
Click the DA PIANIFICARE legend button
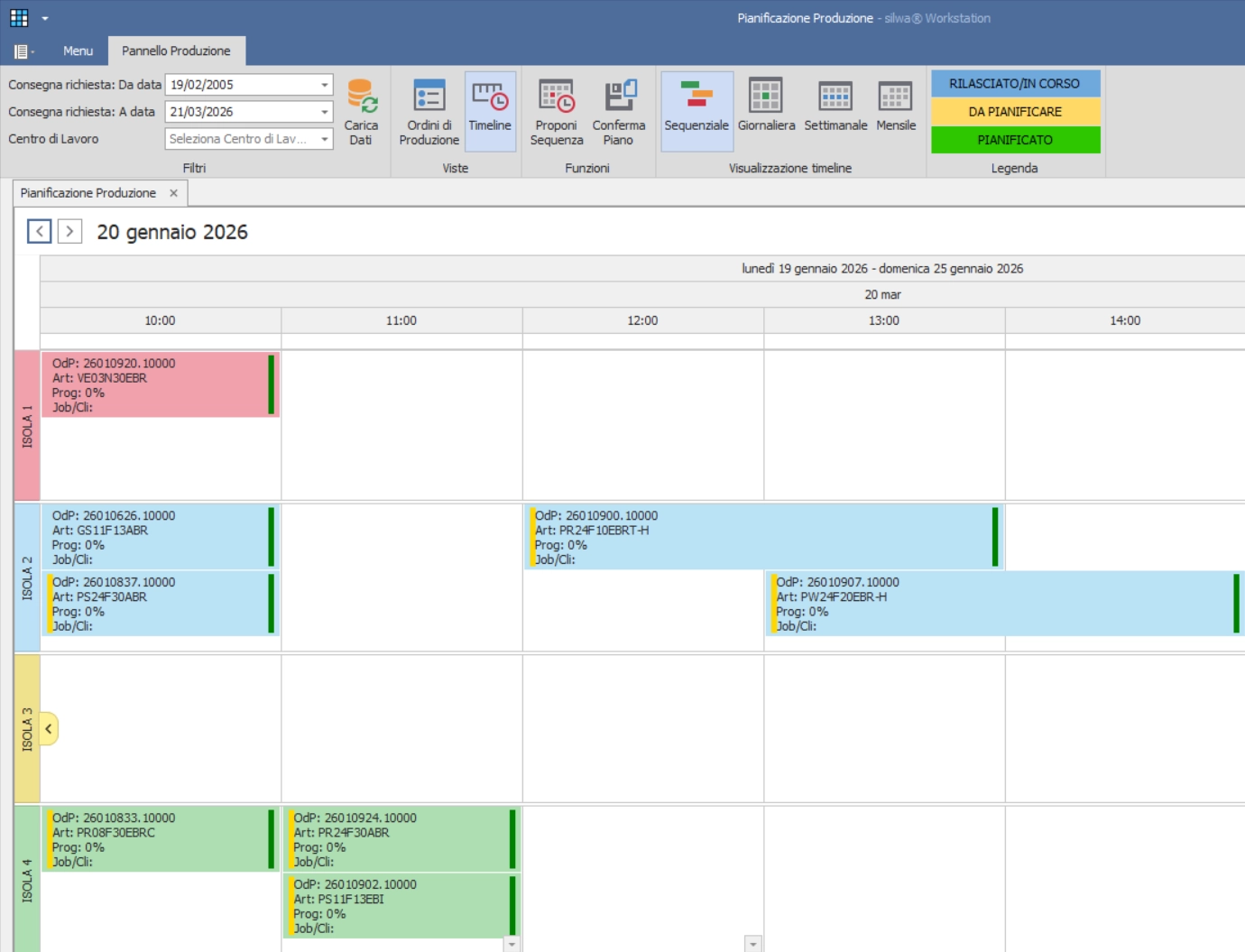pyautogui.click(x=1015, y=110)
